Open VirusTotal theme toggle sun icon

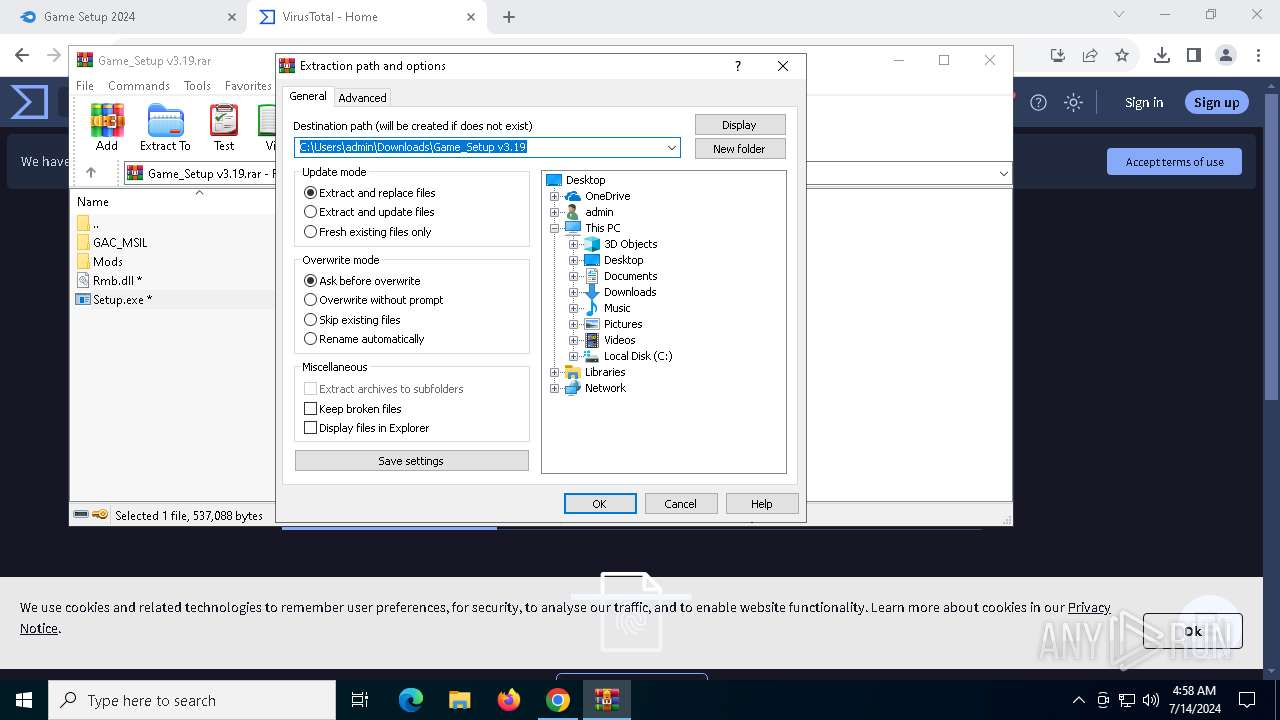point(1073,102)
